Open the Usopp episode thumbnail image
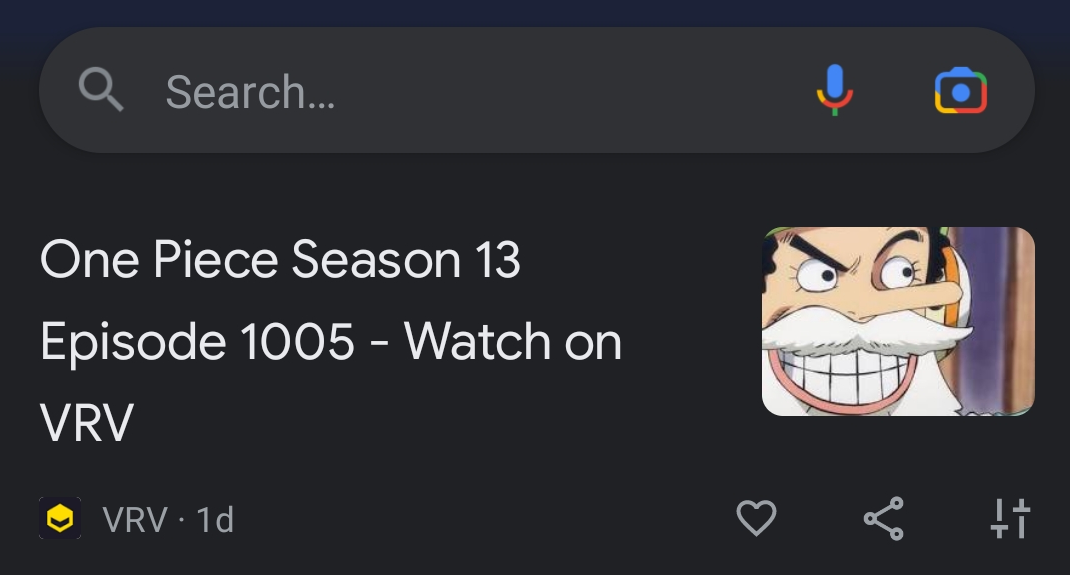This screenshot has width=1070, height=575. pyautogui.click(x=898, y=321)
